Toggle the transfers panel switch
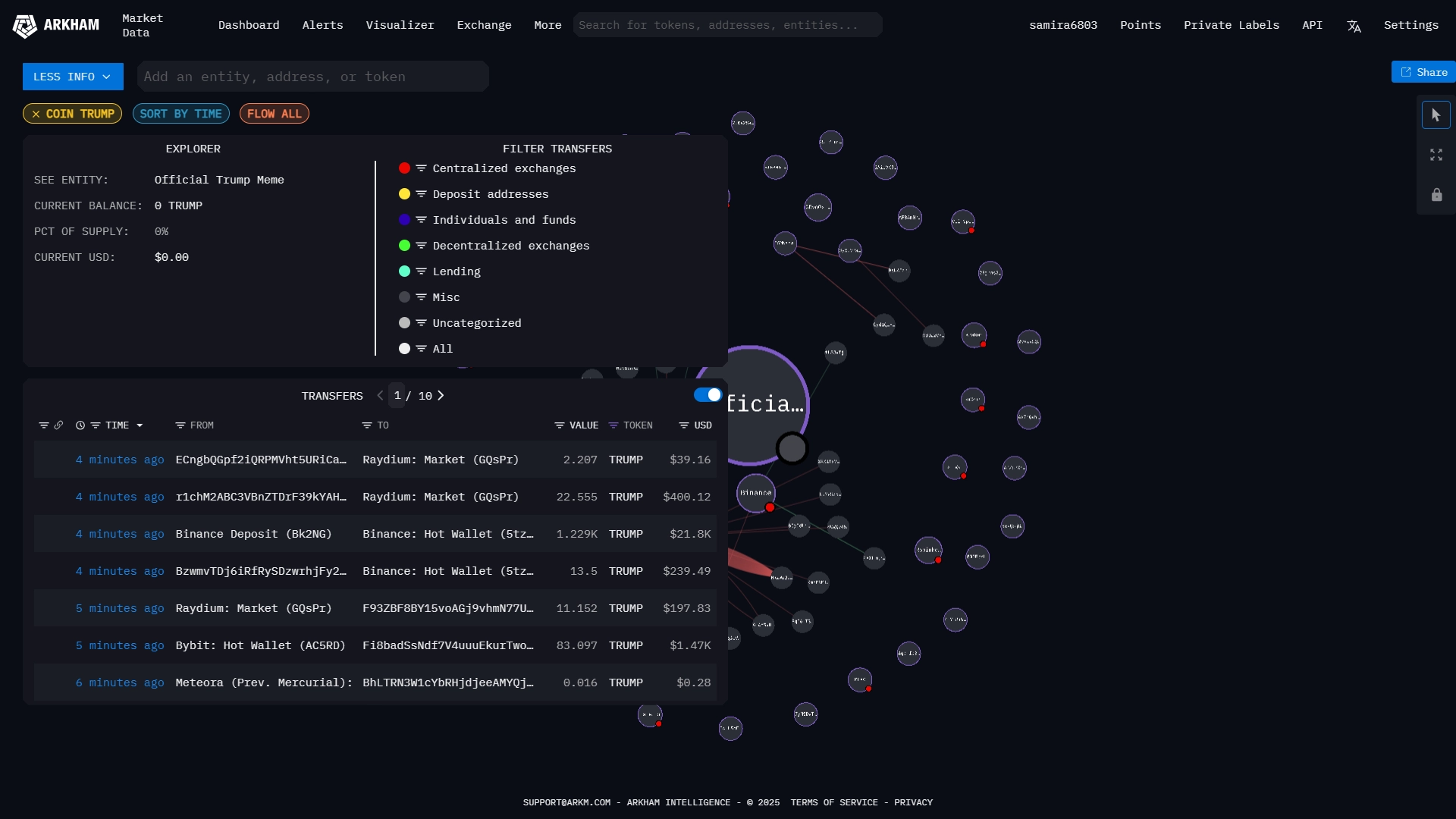 click(708, 395)
